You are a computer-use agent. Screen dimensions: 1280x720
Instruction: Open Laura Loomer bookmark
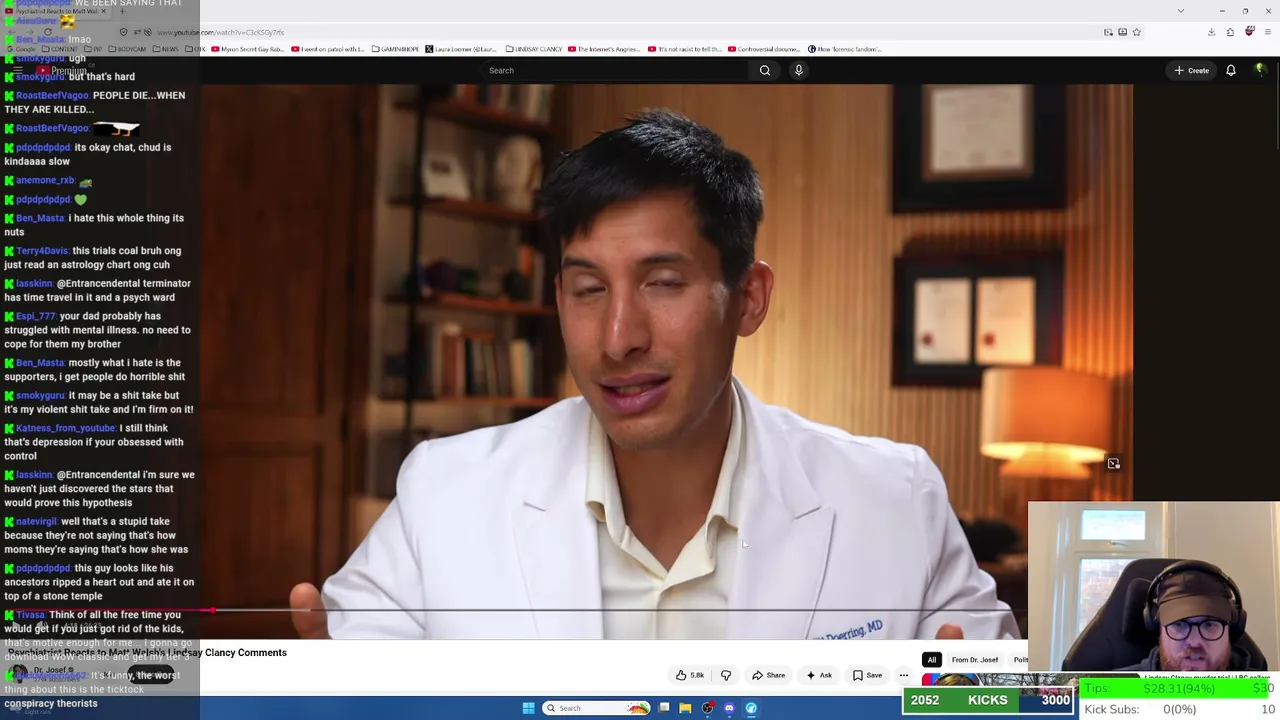[x=461, y=49]
